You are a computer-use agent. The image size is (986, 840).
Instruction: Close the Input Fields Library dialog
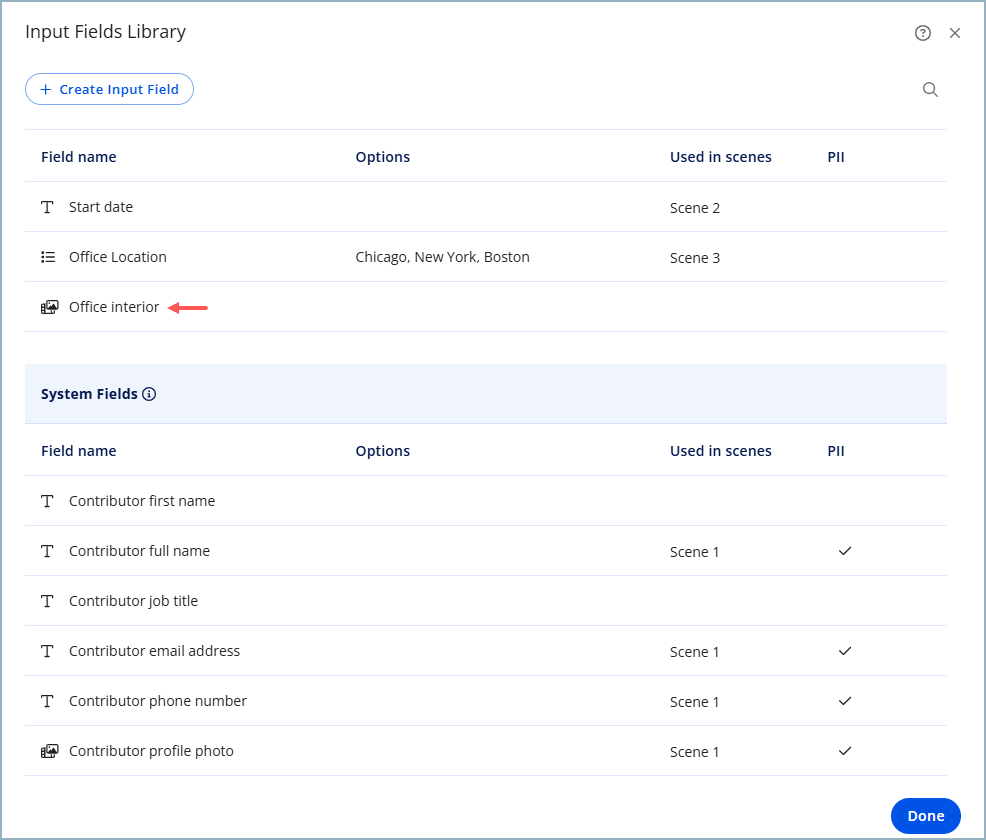[955, 33]
